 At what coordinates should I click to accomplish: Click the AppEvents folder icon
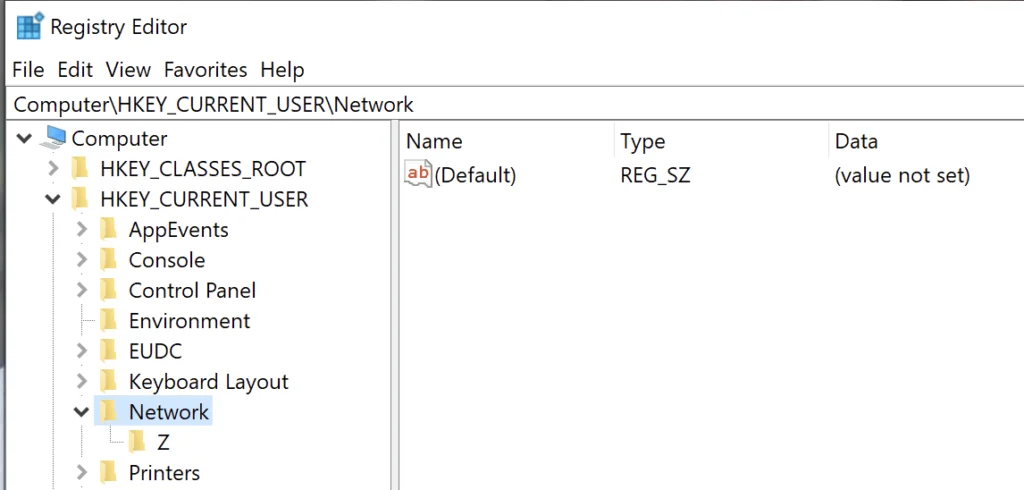point(108,229)
